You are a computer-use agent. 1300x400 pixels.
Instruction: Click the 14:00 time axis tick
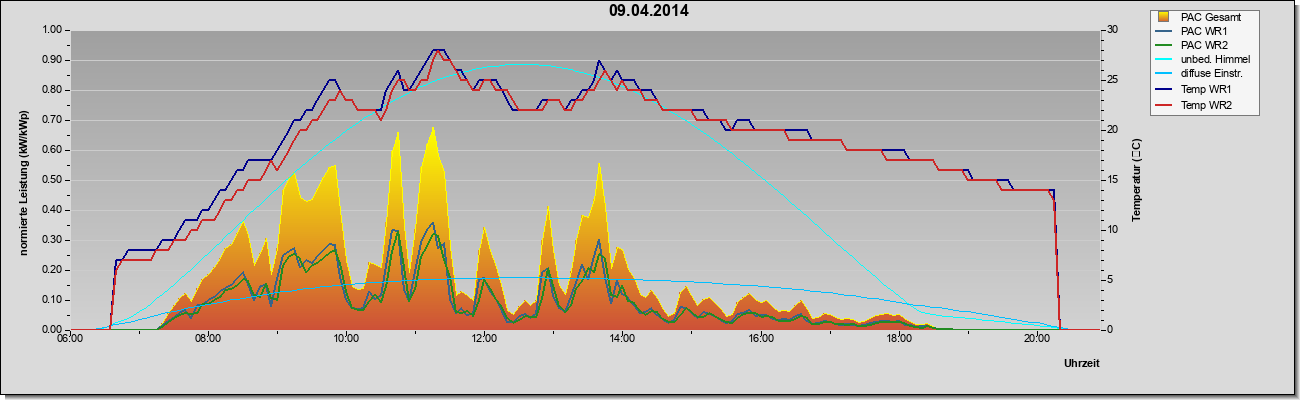point(622,340)
